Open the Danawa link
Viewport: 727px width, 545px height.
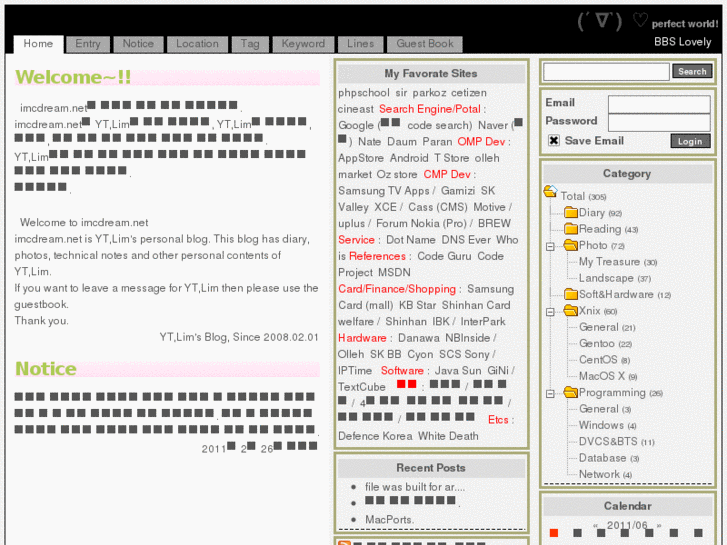[419, 338]
